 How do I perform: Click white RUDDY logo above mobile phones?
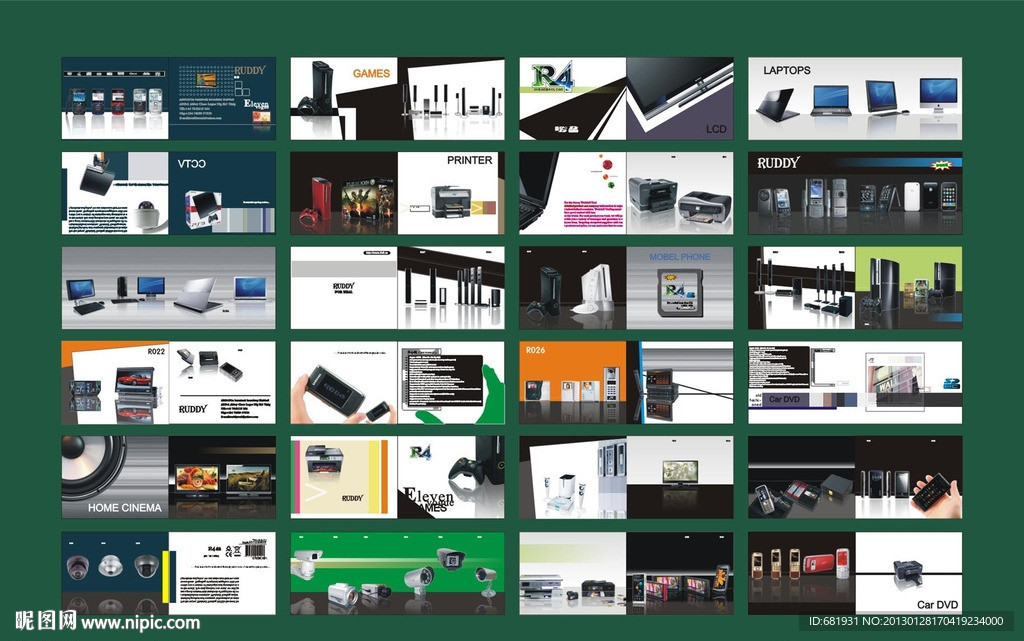(x=778, y=163)
